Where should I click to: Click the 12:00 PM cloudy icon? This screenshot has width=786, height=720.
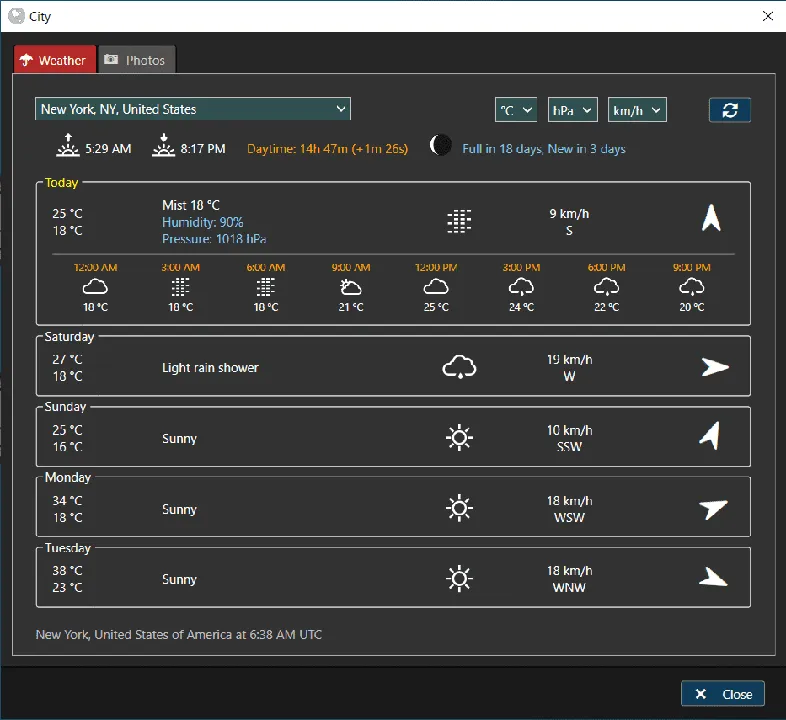coord(436,287)
